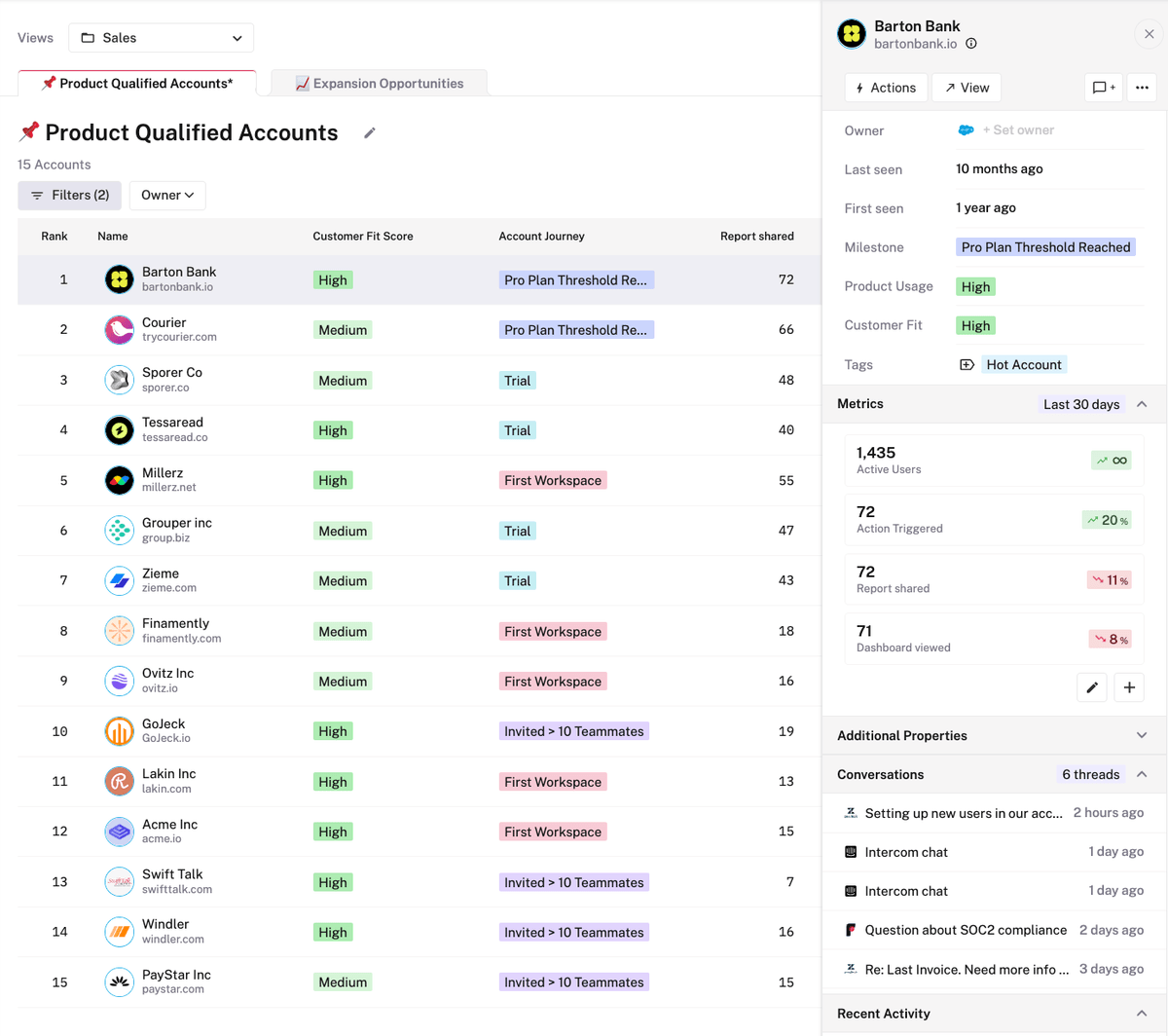The image size is (1168, 1036).
Task: Switch to the Expansion Opportunities tab
Action: coord(379,84)
